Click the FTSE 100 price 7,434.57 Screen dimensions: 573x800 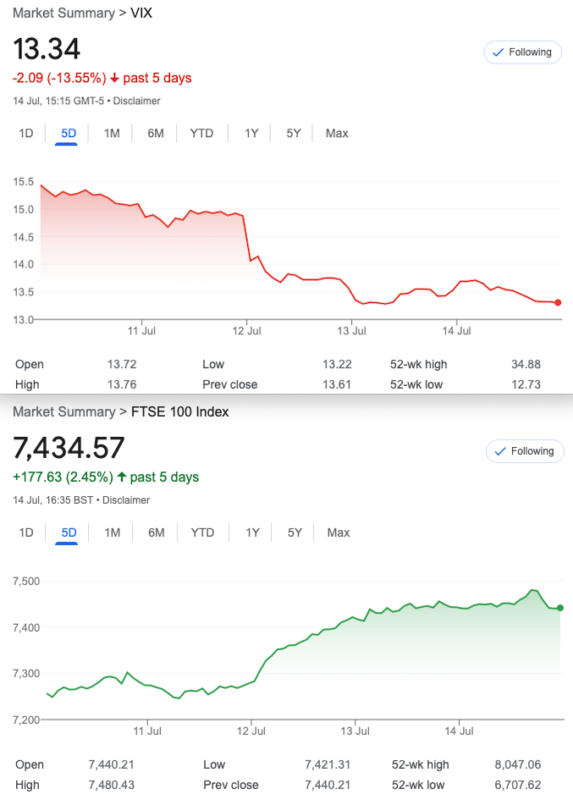click(68, 448)
